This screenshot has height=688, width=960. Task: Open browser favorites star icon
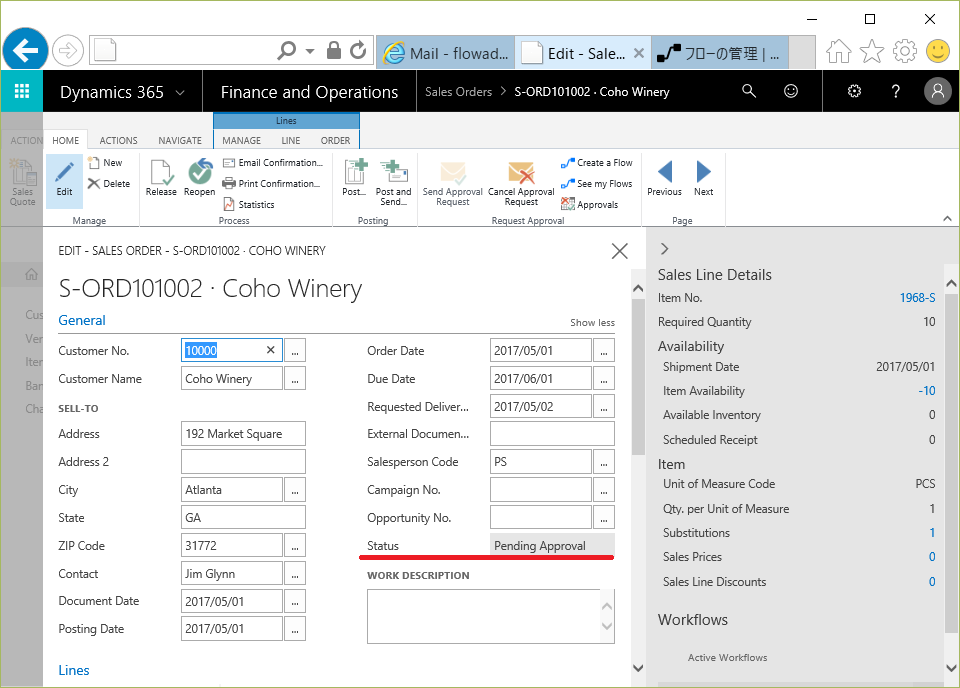[872, 51]
